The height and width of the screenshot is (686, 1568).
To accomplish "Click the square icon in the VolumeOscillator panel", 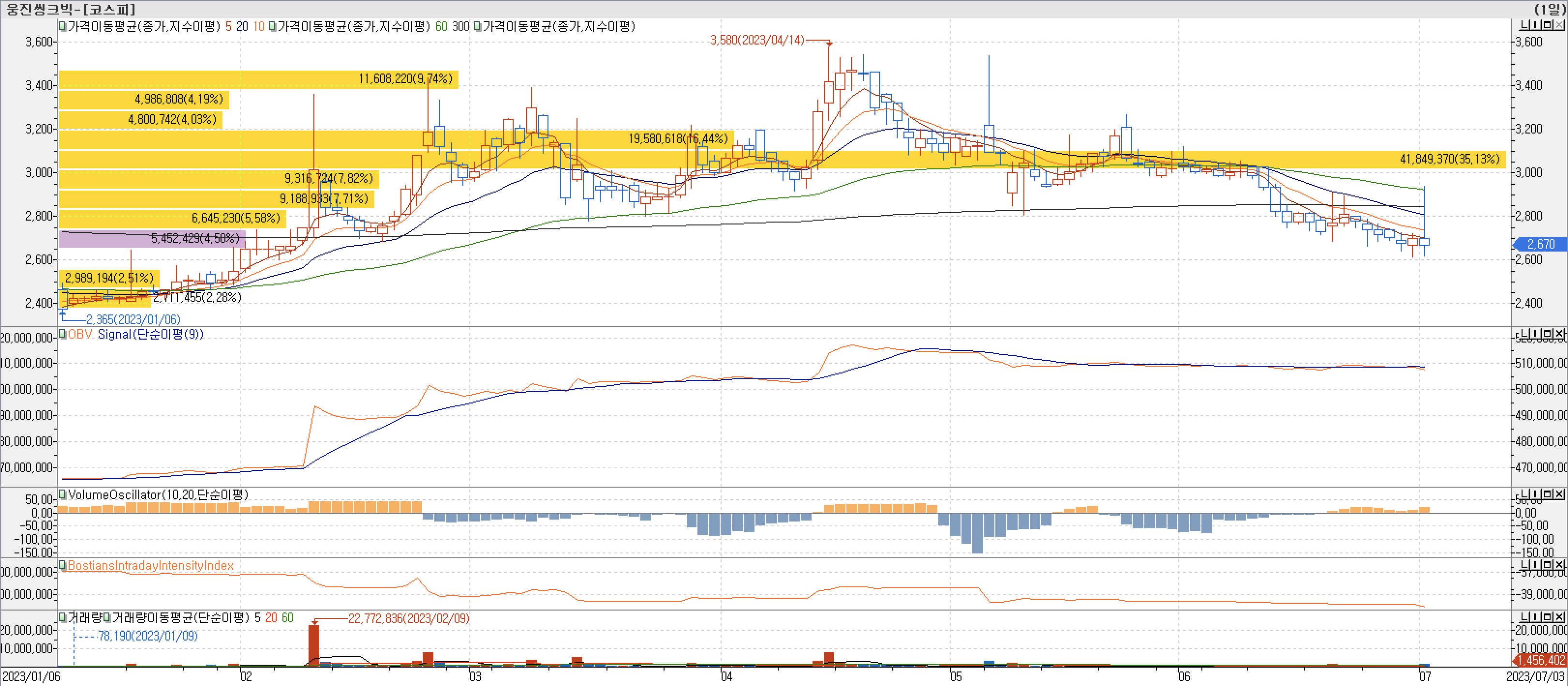I will (1547, 494).
